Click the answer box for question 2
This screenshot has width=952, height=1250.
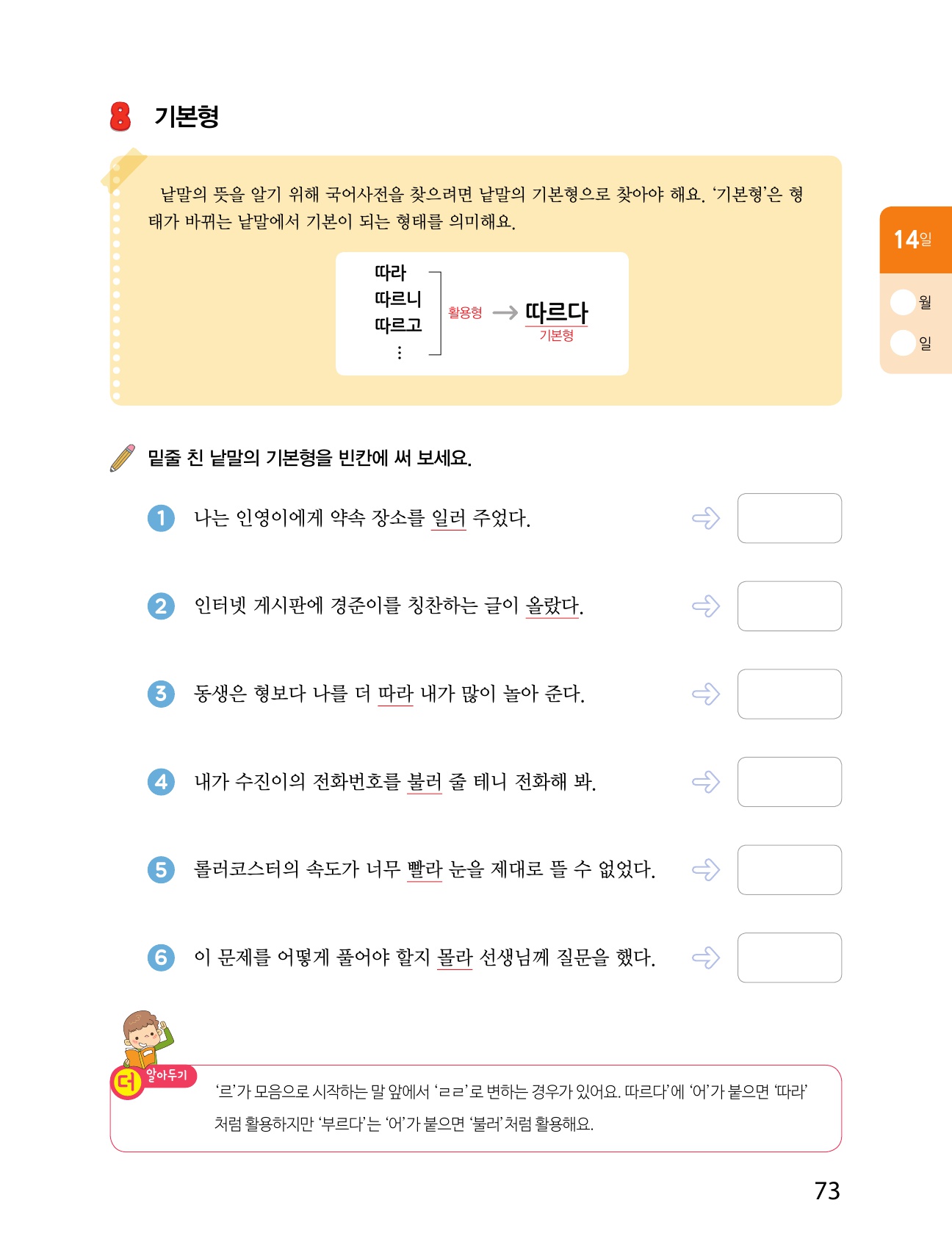coord(789,606)
